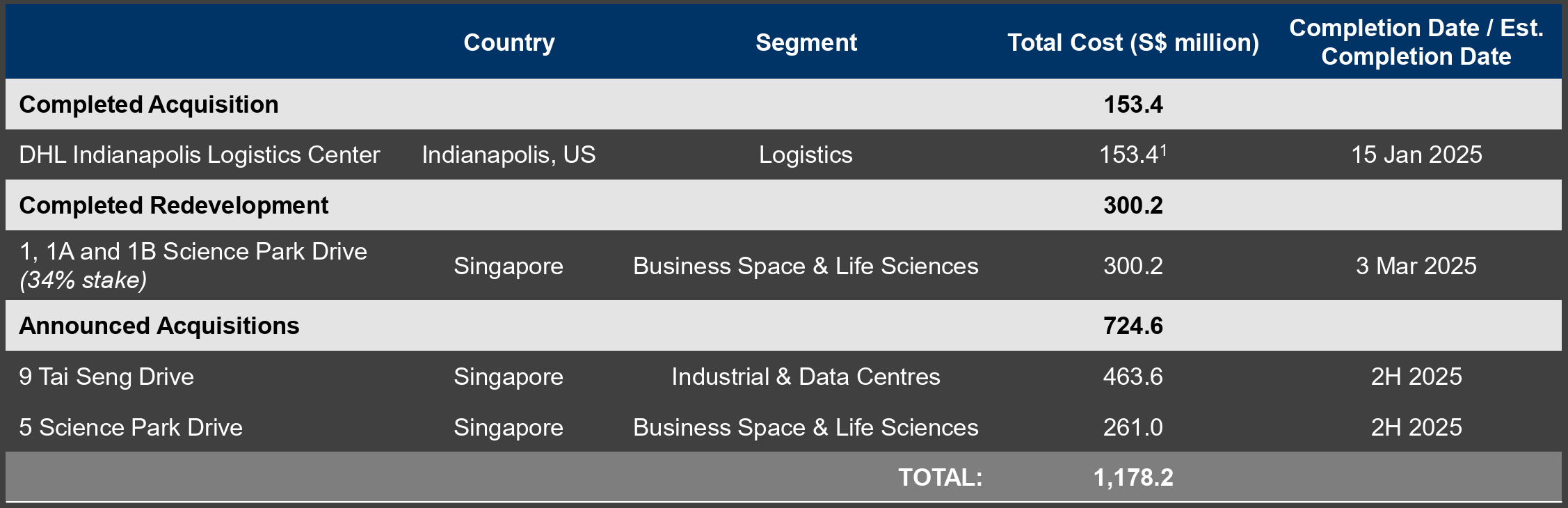Select the Total Cost (S$ million) header
The height and width of the screenshot is (508, 1568).
[1133, 42]
